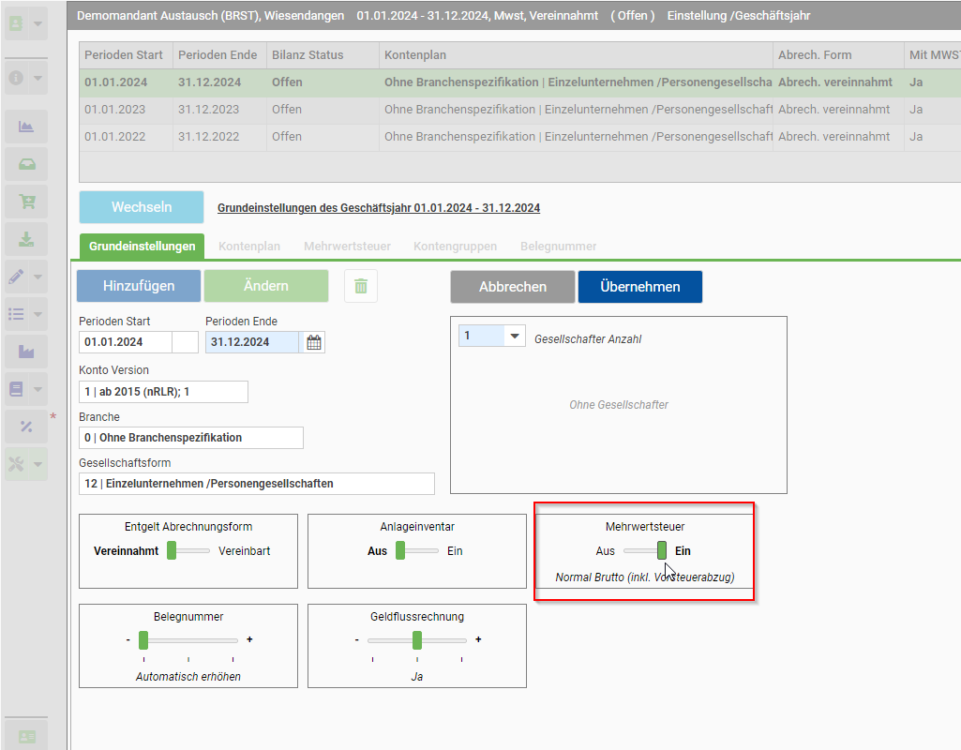Viewport: 961px width, 750px height.
Task: Click the Wechseln button
Action: pos(142,207)
